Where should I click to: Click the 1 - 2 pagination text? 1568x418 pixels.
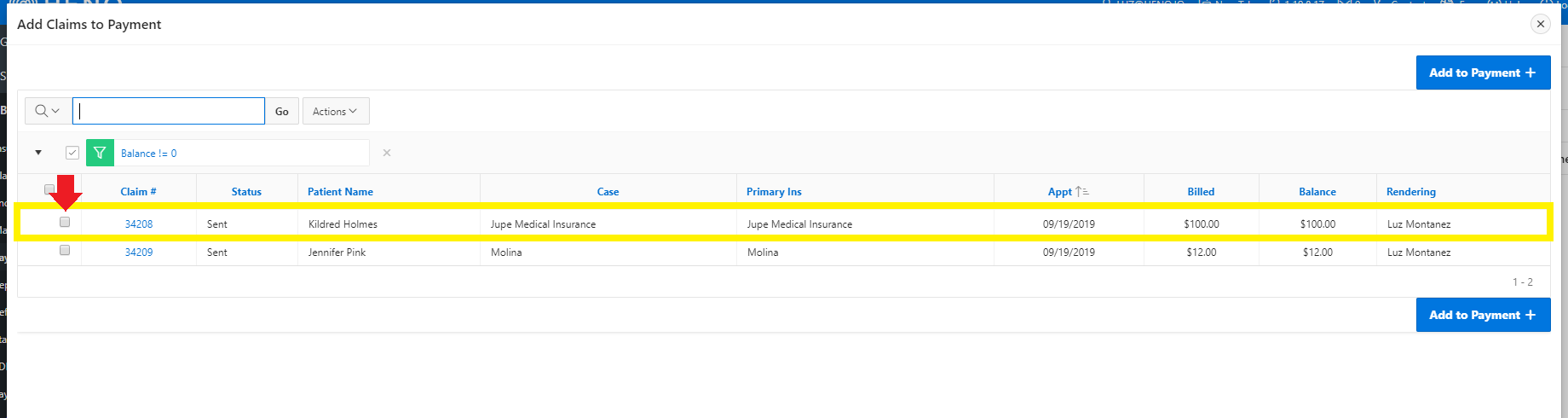click(x=1523, y=282)
